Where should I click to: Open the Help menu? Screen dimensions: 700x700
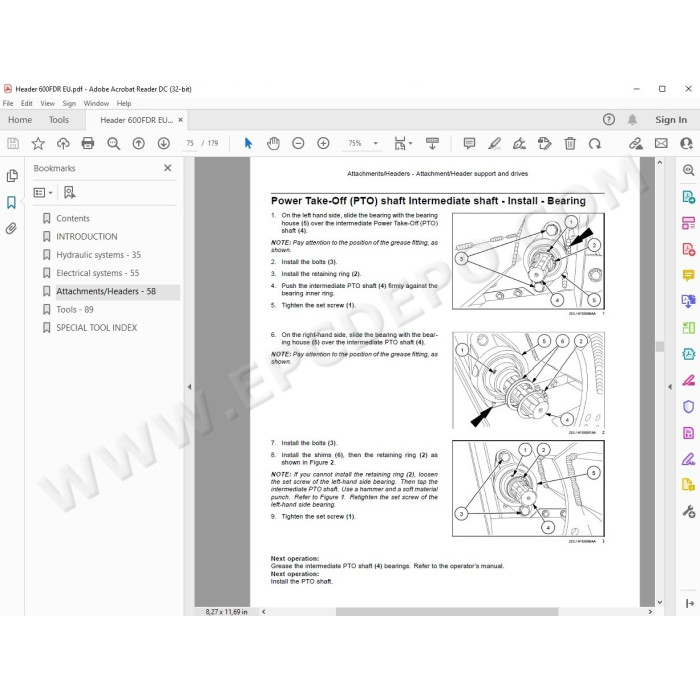point(124,103)
